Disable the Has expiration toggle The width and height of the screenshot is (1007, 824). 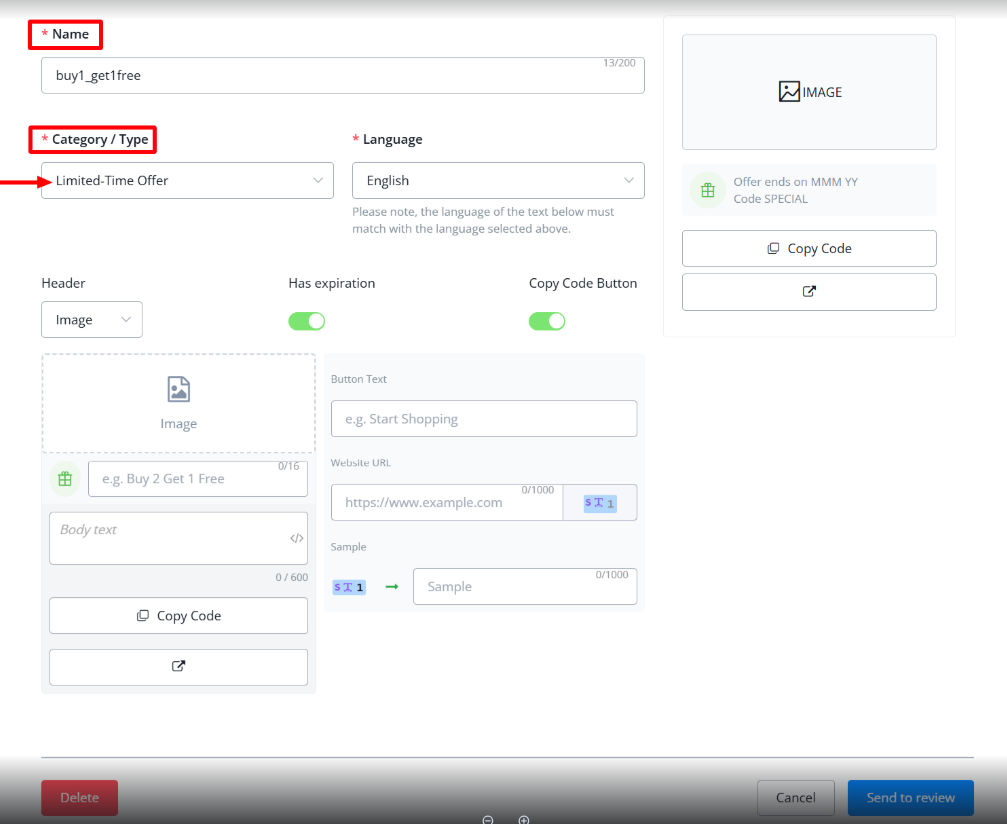pos(307,321)
